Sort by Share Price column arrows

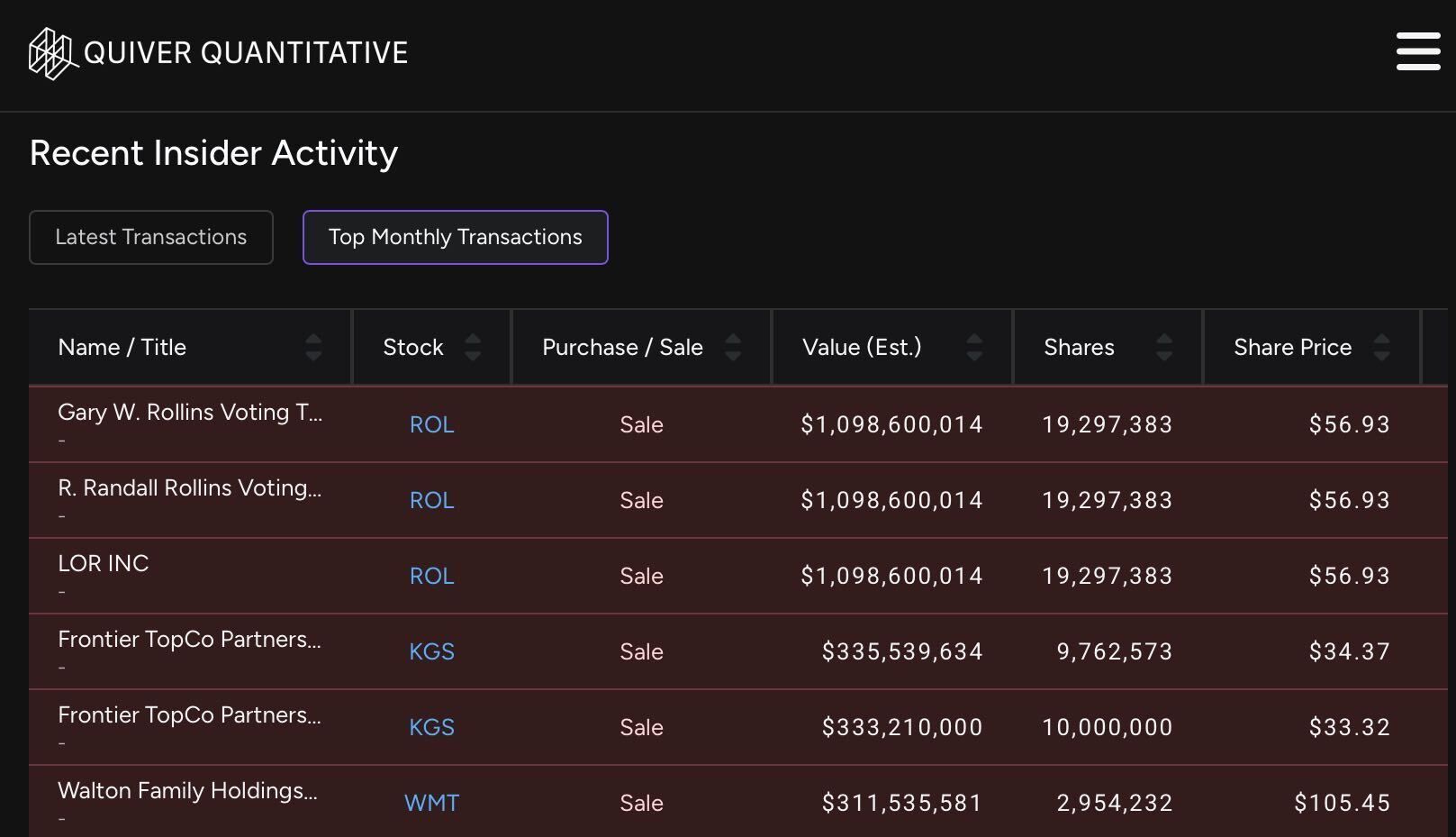click(1381, 348)
